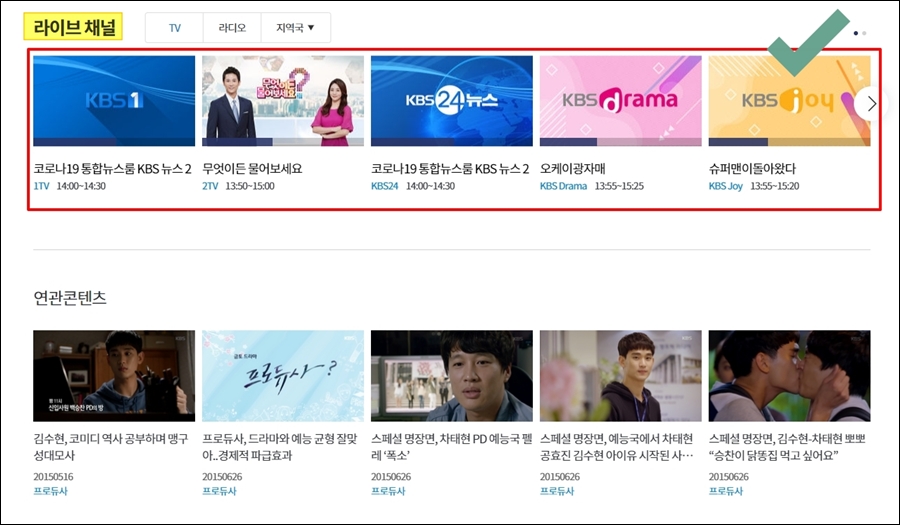
Task: Click title 프로듀사, 드라마와 예능 균형 잘맞아
Action: [x=280, y=447]
